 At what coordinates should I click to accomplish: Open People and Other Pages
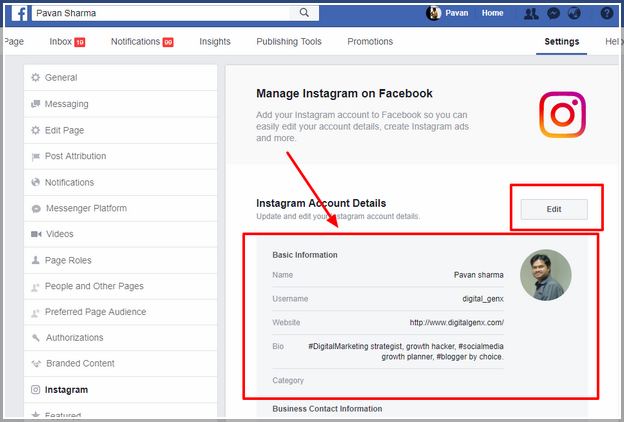coord(121,286)
